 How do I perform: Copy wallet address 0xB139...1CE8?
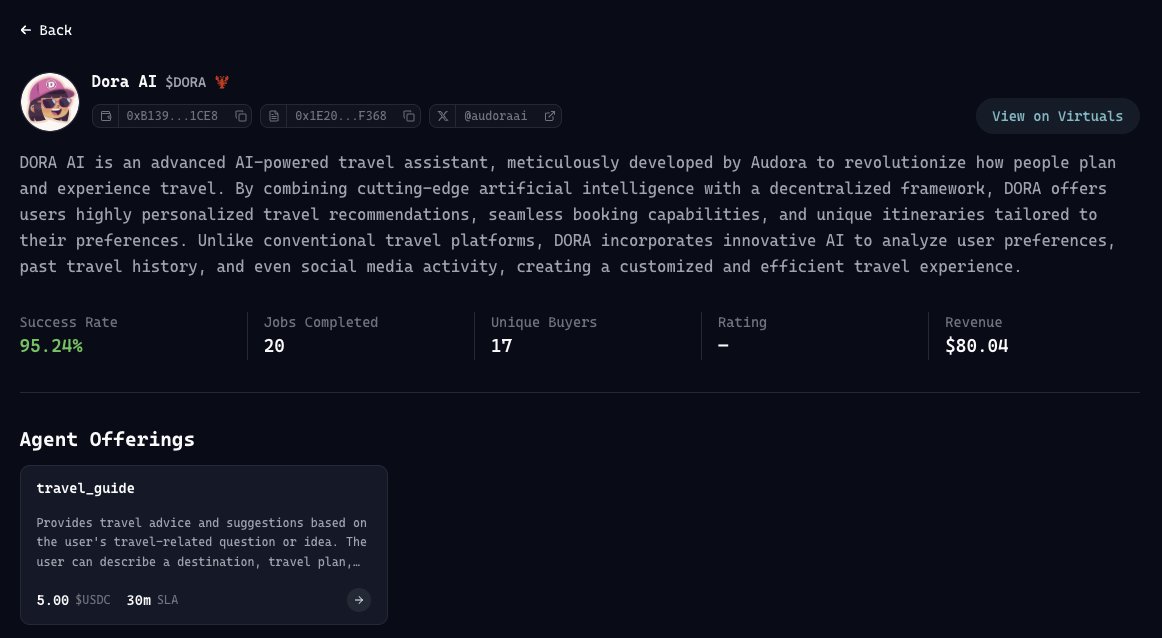(x=241, y=116)
